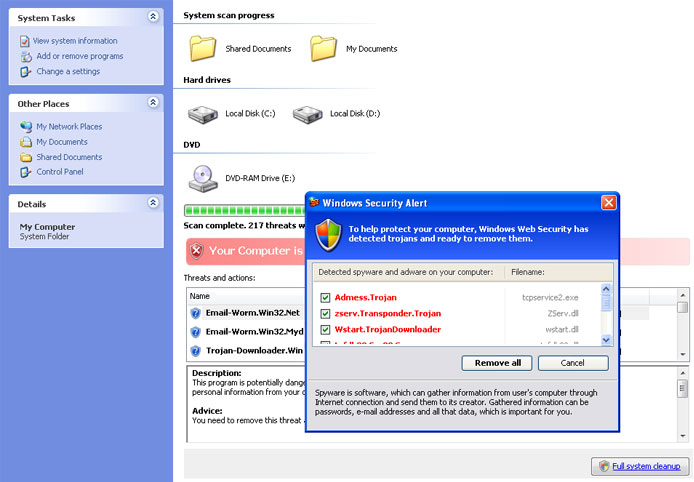Click the Full system cleanup button
694x482 pixels.
click(641, 466)
